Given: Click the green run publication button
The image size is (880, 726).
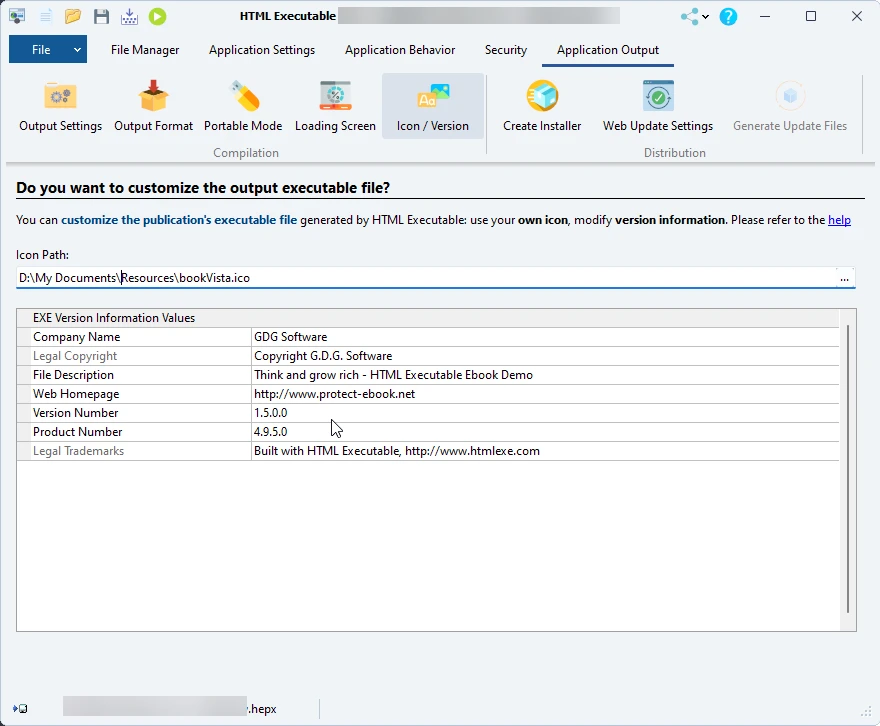Looking at the screenshot, I should click(157, 16).
